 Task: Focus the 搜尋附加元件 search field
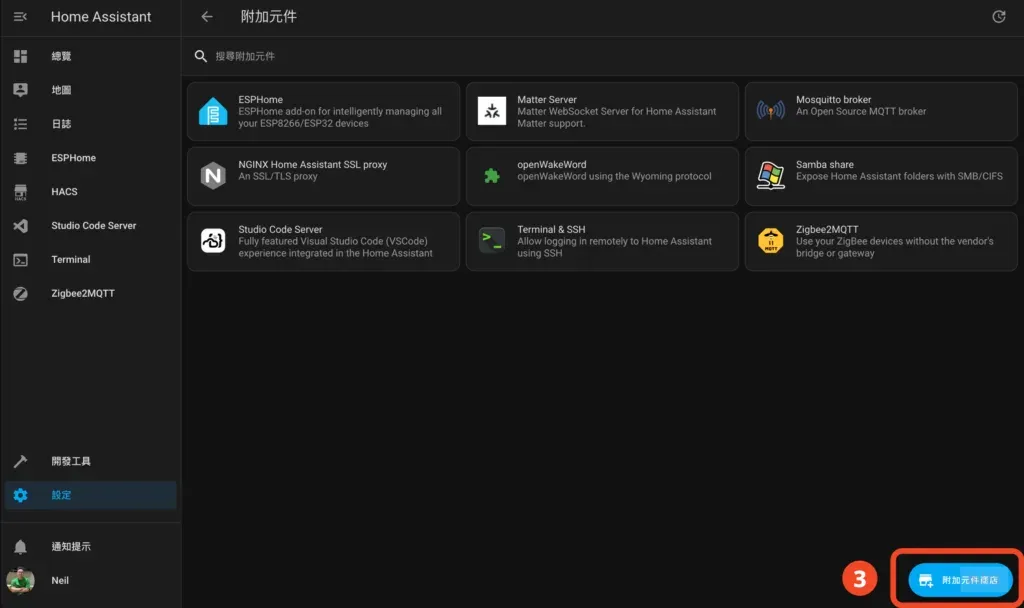[x=600, y=57]
